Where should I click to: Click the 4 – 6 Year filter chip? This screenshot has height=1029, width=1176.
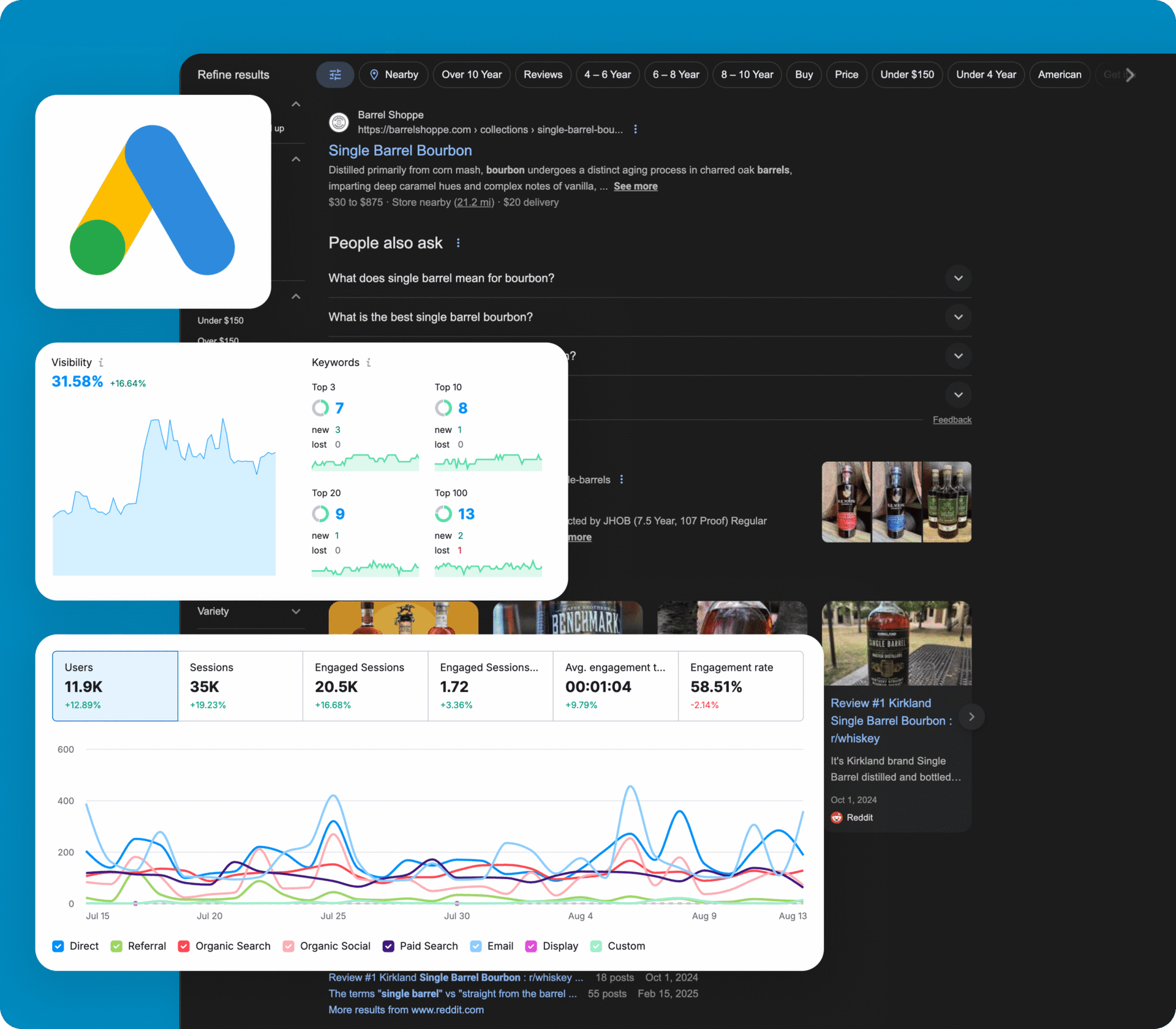pyautogui.click(x=608, y=75)
